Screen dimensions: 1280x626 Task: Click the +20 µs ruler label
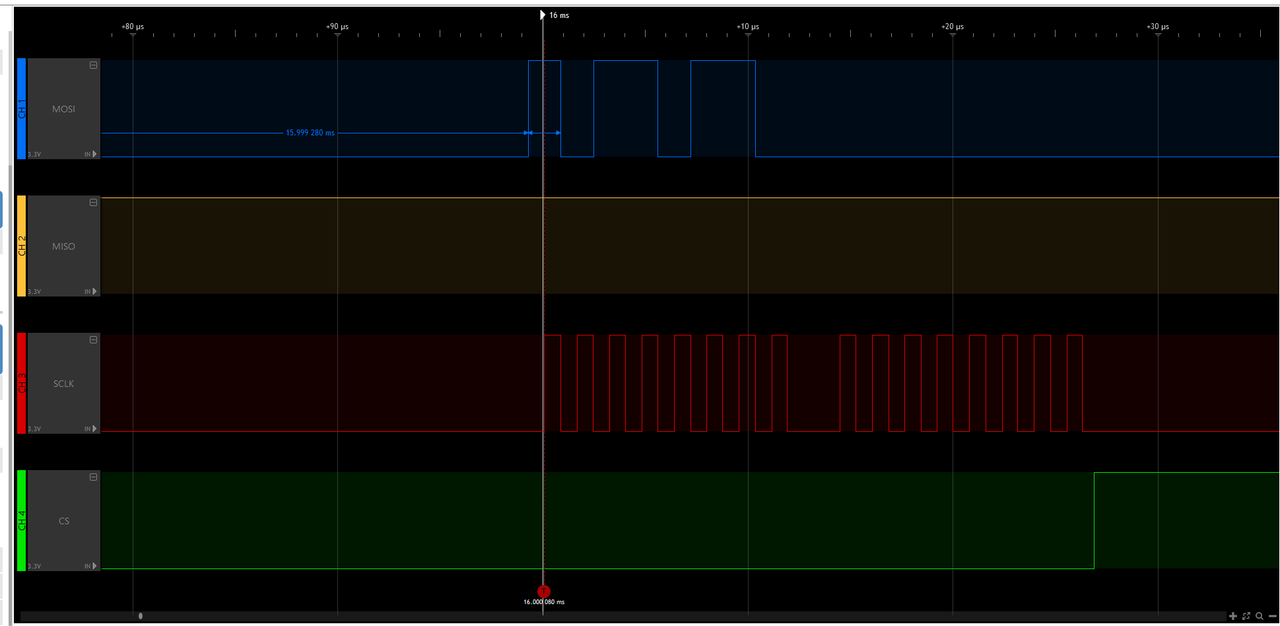coord(952,27)
